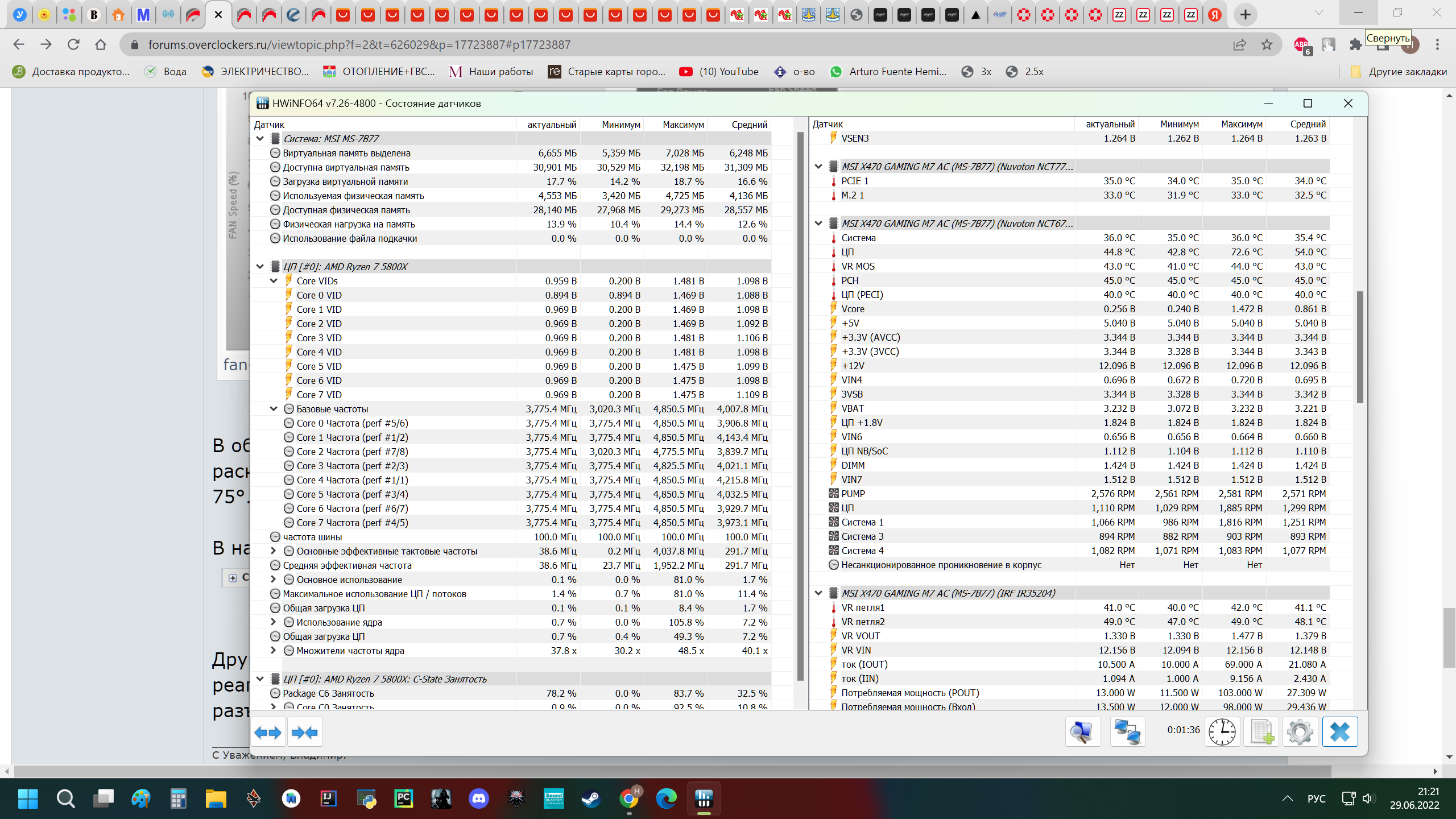Image resolution: width=1456 pixels, height=819 pixels.
Task: Collapse the Core VIDs tree group
Action: point(274,281)
